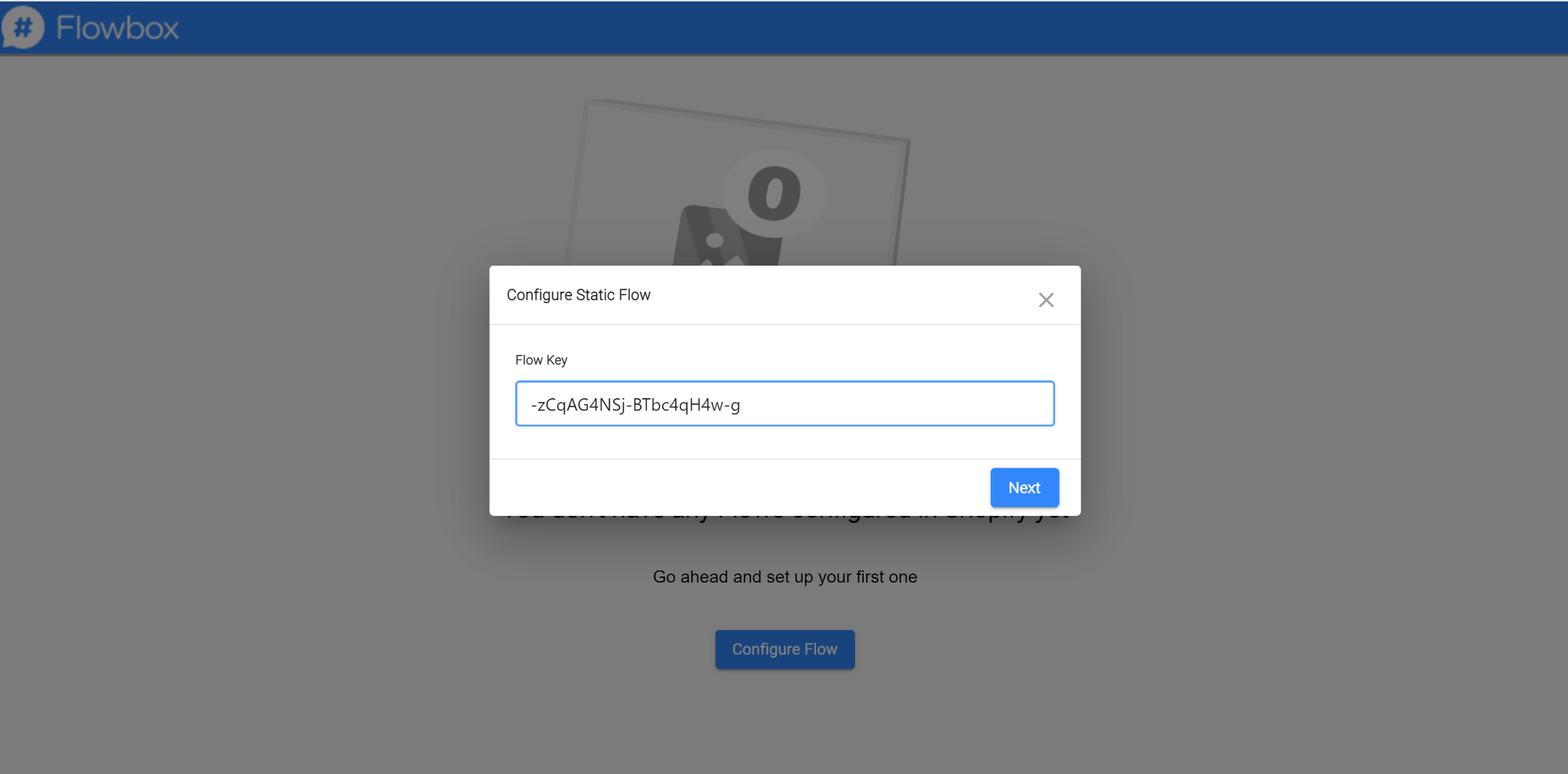Screen dimensions: 1568x774
Task: Click the blue header bar's empty area
Action: [x=842, y=28]
